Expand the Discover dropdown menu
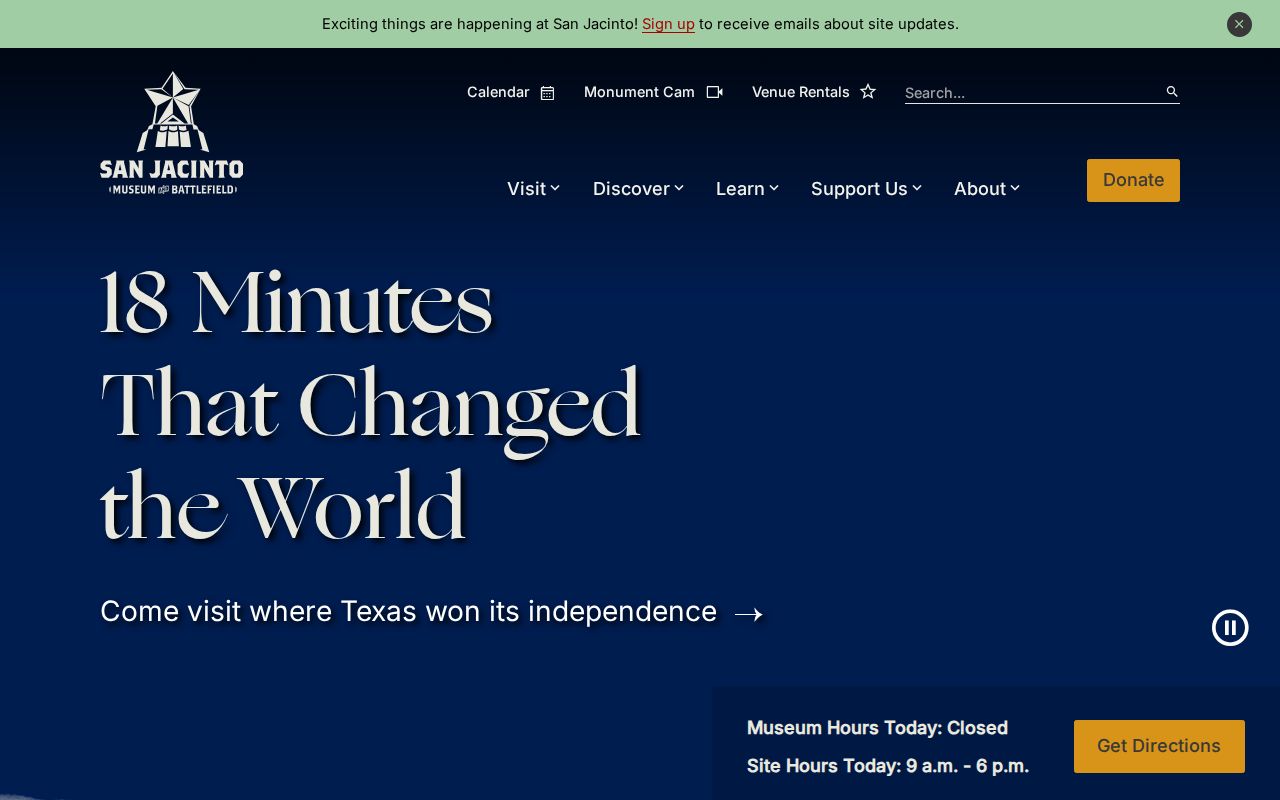This screenshot has width=1280, height=800. [638, 188]
